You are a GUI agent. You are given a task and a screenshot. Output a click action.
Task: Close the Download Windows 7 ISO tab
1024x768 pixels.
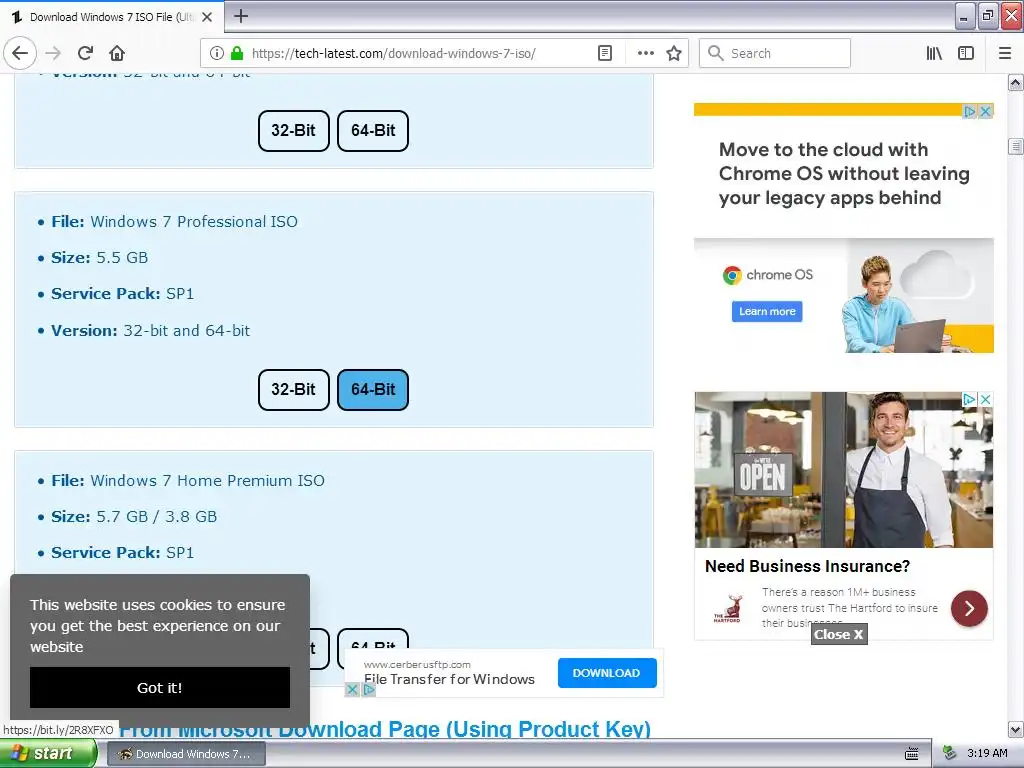(x=207, y=17)
